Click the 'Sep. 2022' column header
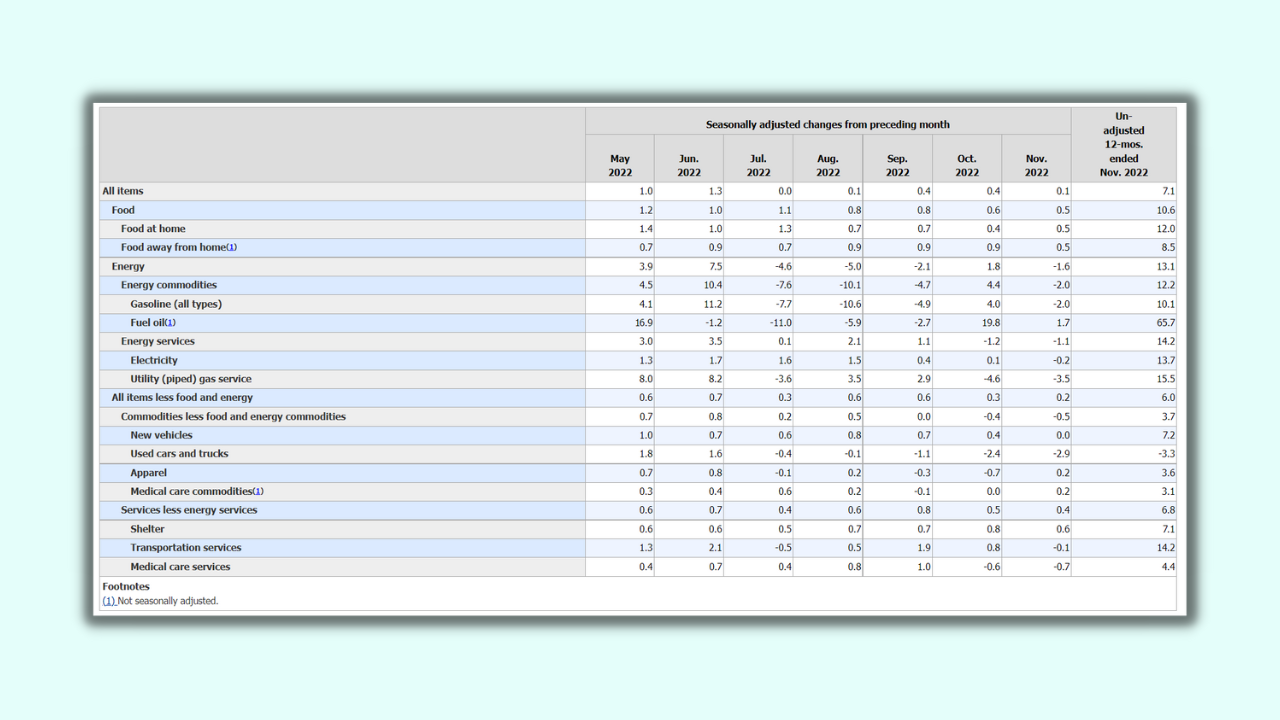Screen dimensions: 1280x720 pos(897,165)
